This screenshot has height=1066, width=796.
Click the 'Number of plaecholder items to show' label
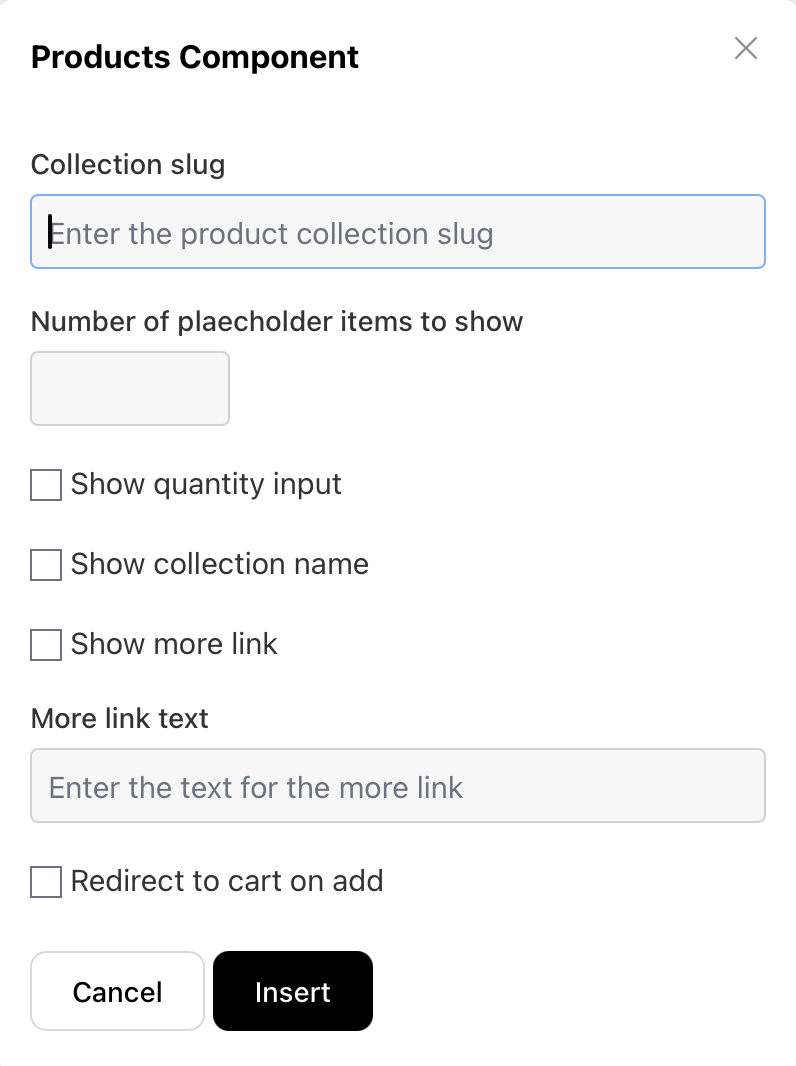[277, 322]
